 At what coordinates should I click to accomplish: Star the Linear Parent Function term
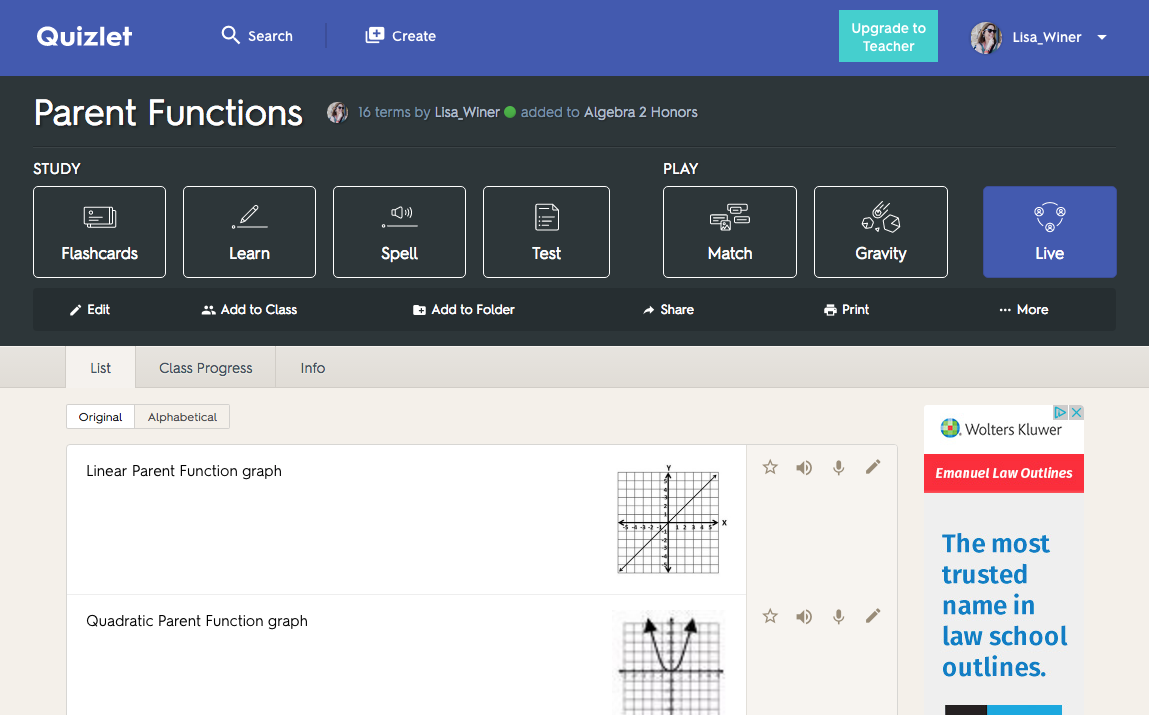770,467
